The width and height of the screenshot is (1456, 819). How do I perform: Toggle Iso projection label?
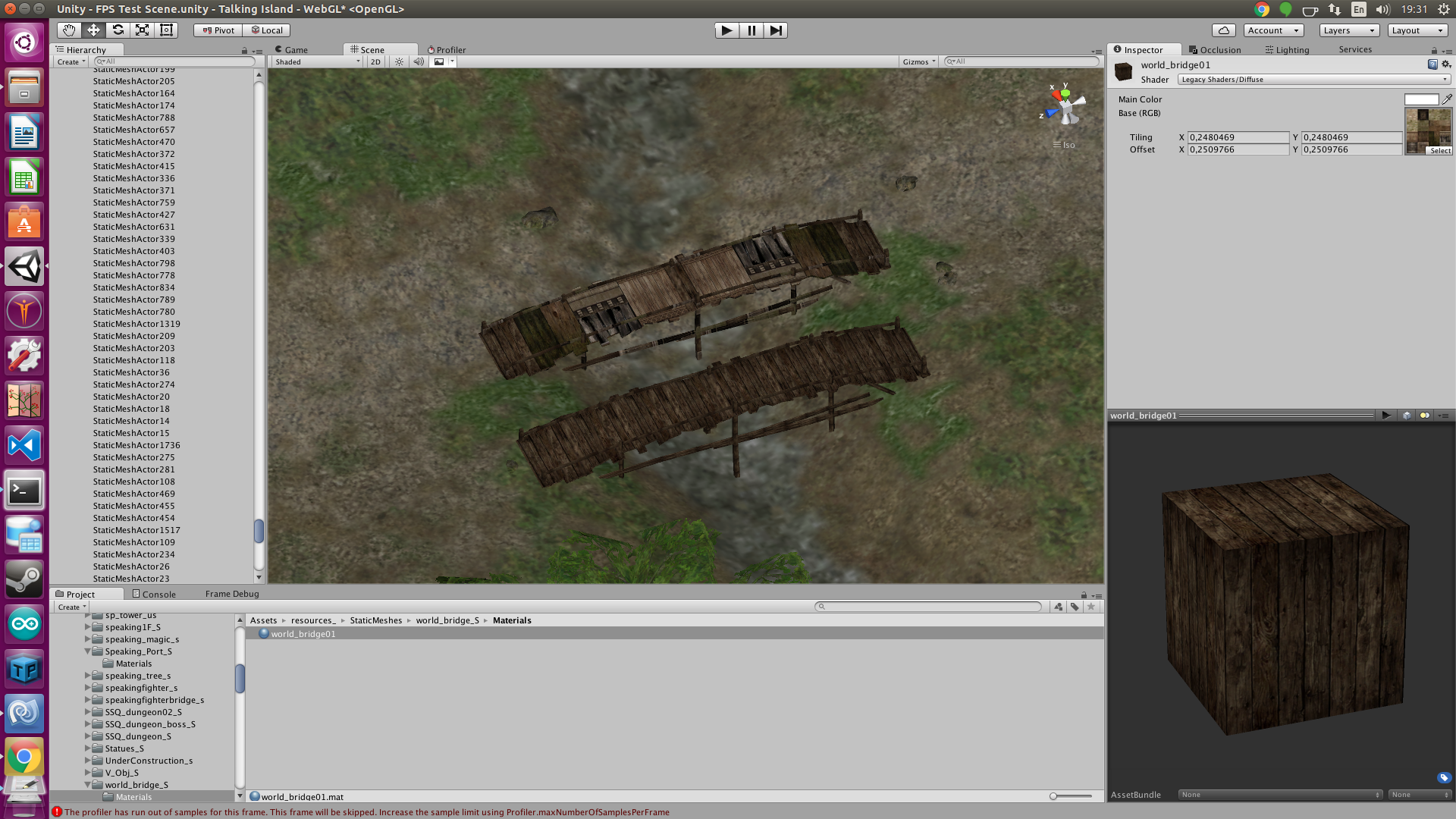[x=1064, y=145]
